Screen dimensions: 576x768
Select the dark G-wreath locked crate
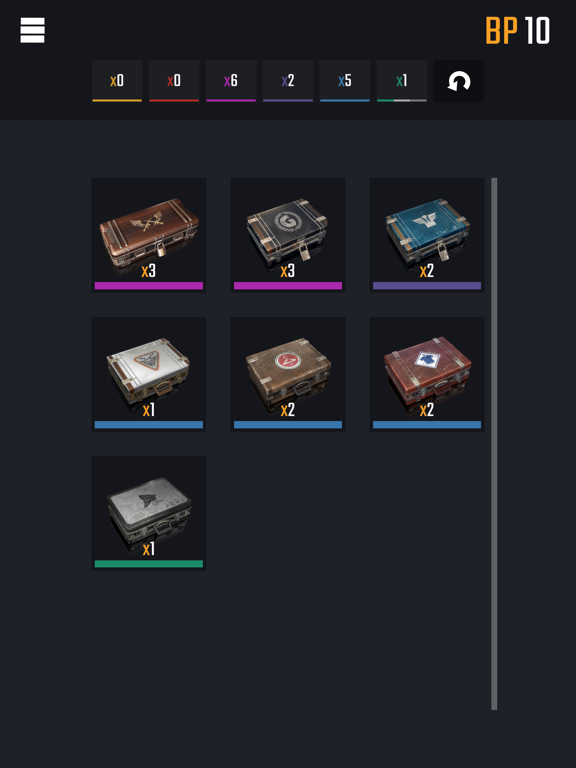[x=288, y=235]
